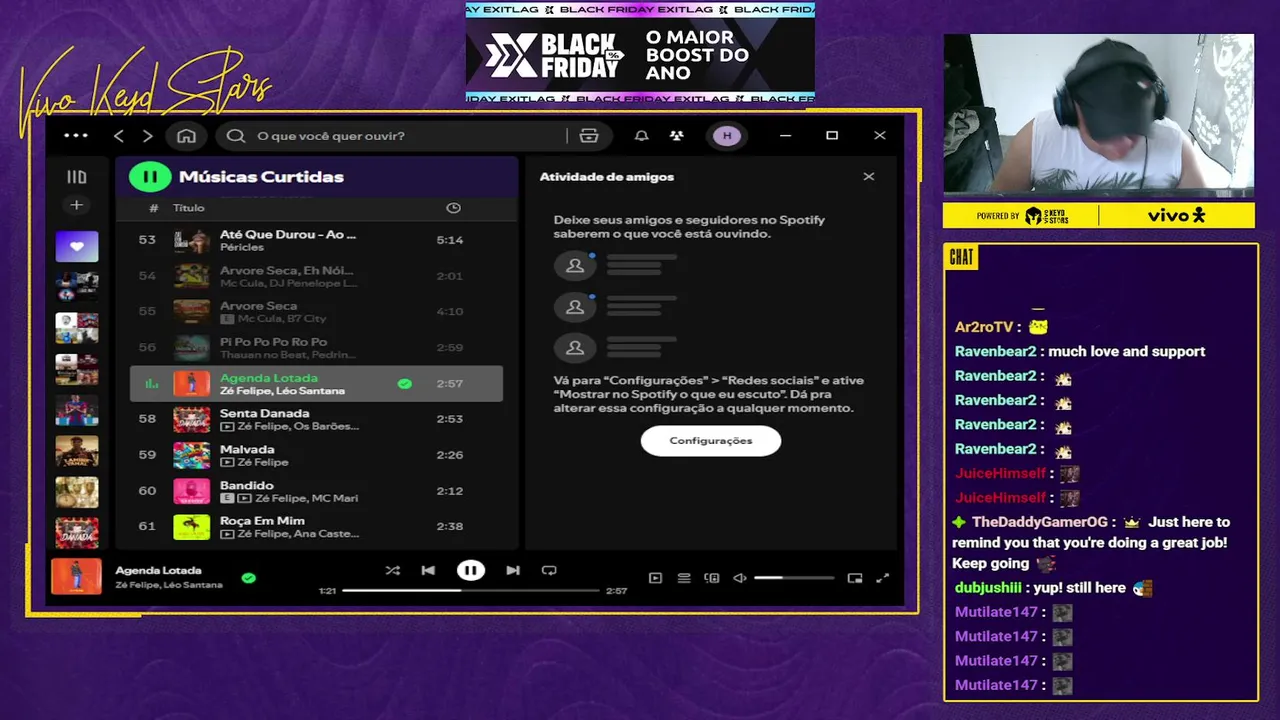Click playing track 'Agenda Lotada' in list
Viewport: 1280px width, 720px height.
269,378
